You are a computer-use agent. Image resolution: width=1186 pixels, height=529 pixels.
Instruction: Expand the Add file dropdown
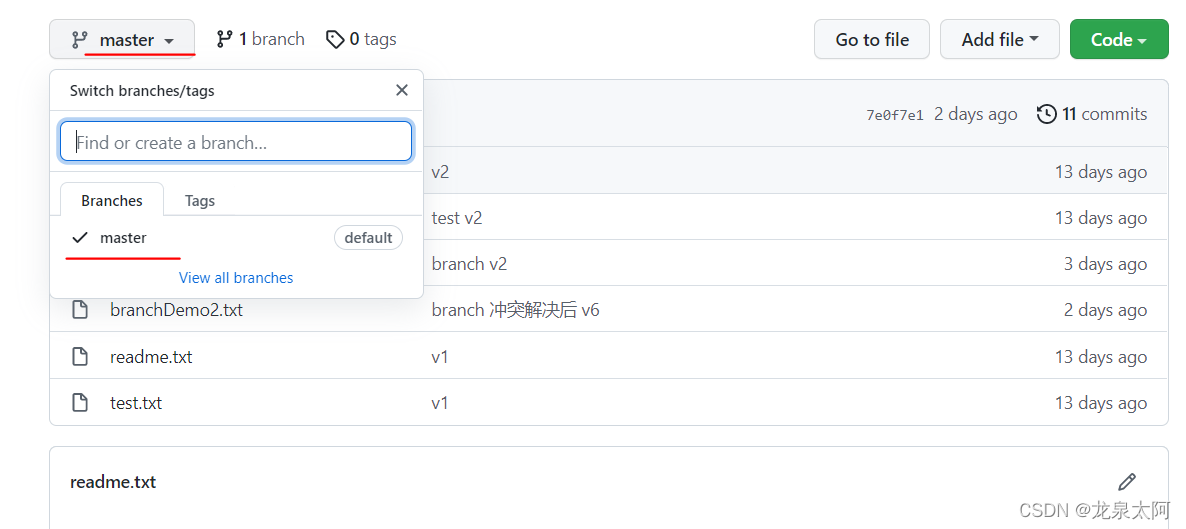pos(999,39)
